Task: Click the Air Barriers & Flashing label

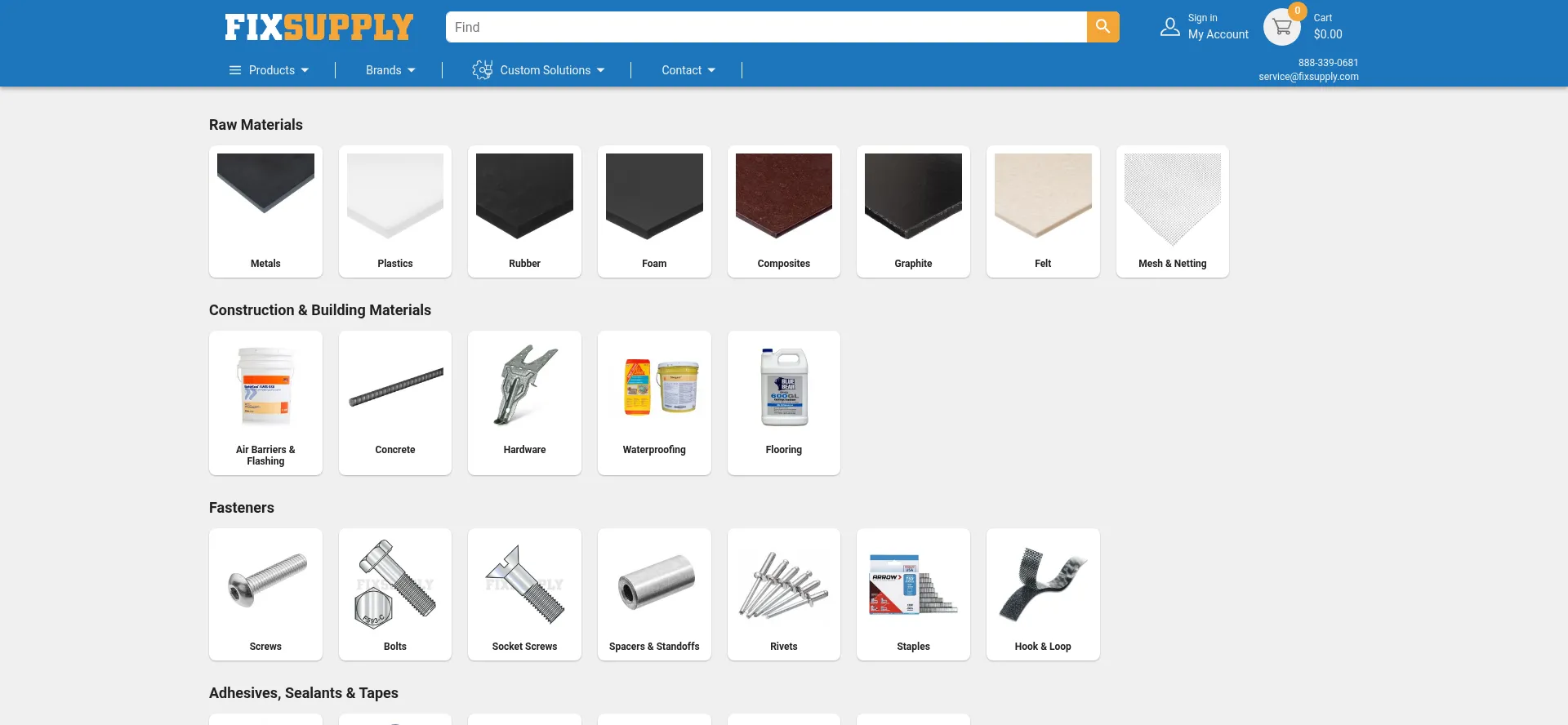Action: [265, 456]
